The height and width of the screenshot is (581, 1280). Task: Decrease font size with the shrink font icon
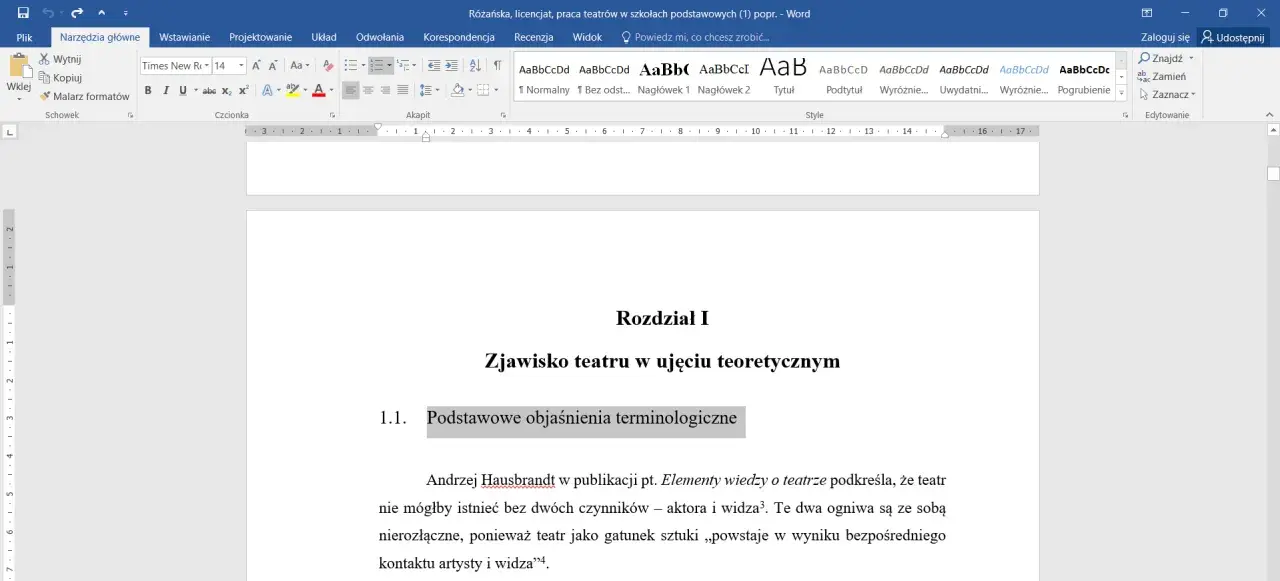coord(273,65)
